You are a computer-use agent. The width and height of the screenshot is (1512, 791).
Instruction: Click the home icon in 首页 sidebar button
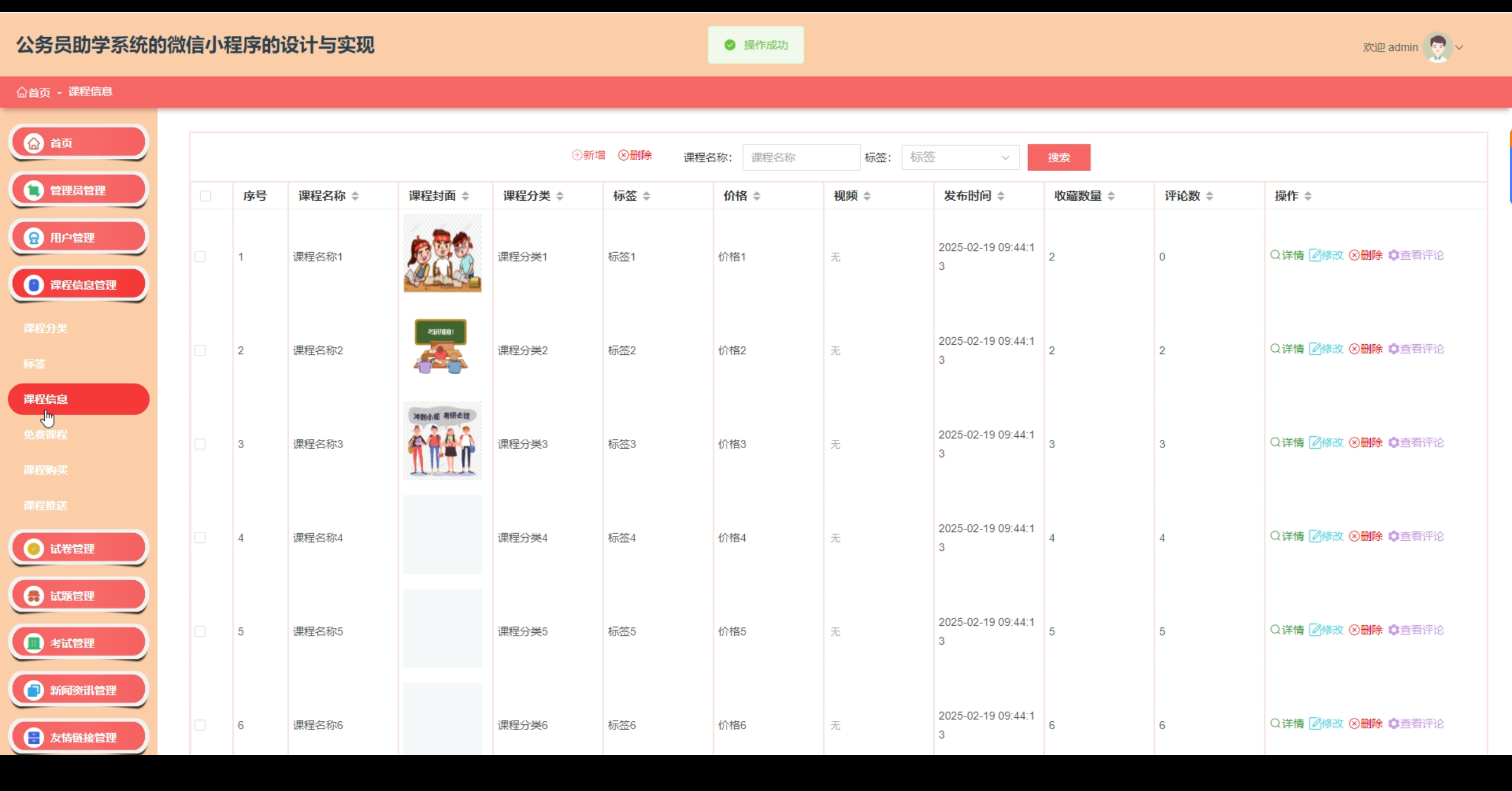(34, 143)
